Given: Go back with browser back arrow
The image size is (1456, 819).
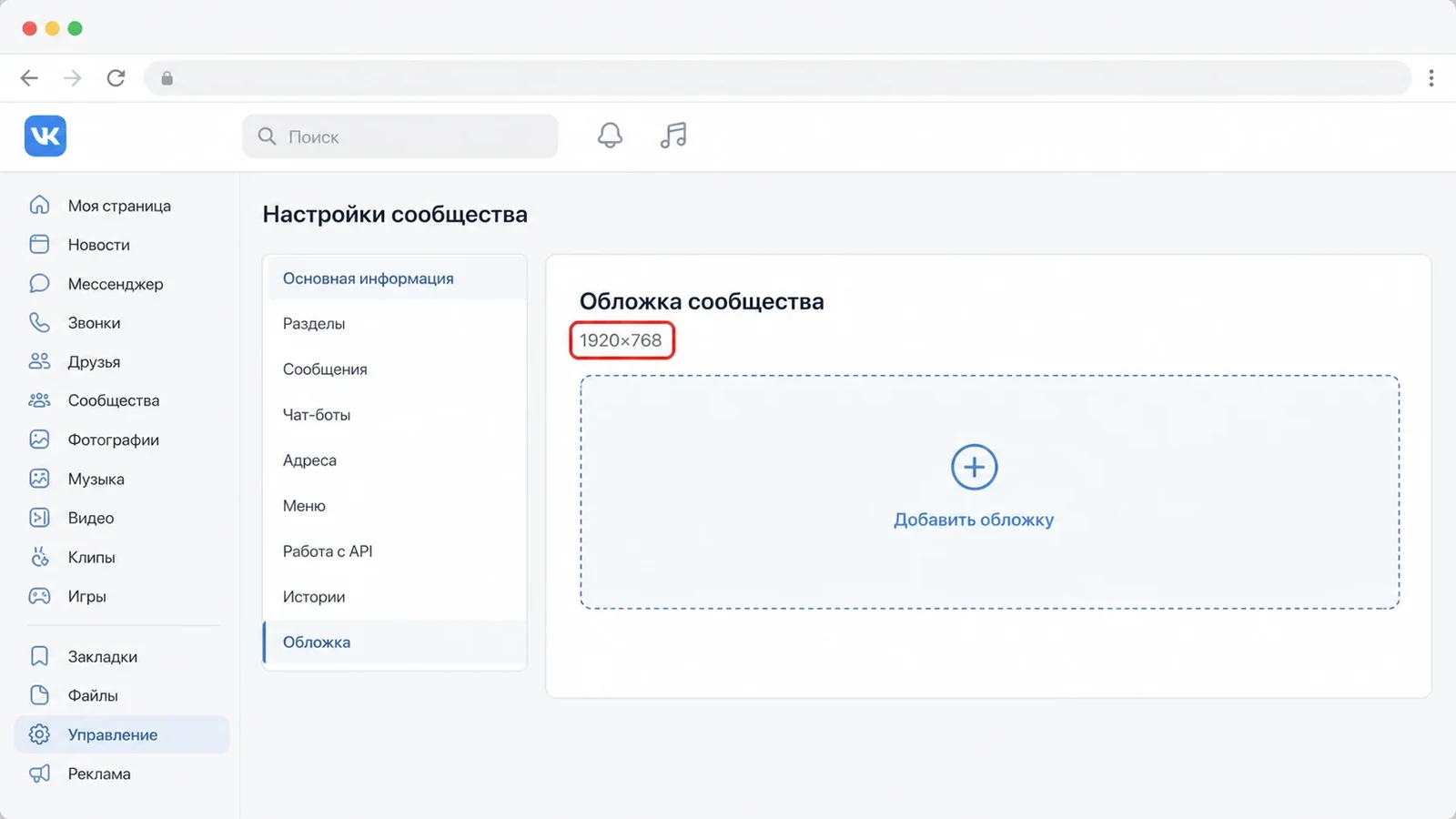Looking at the screenshot, I should coord(29,78).
